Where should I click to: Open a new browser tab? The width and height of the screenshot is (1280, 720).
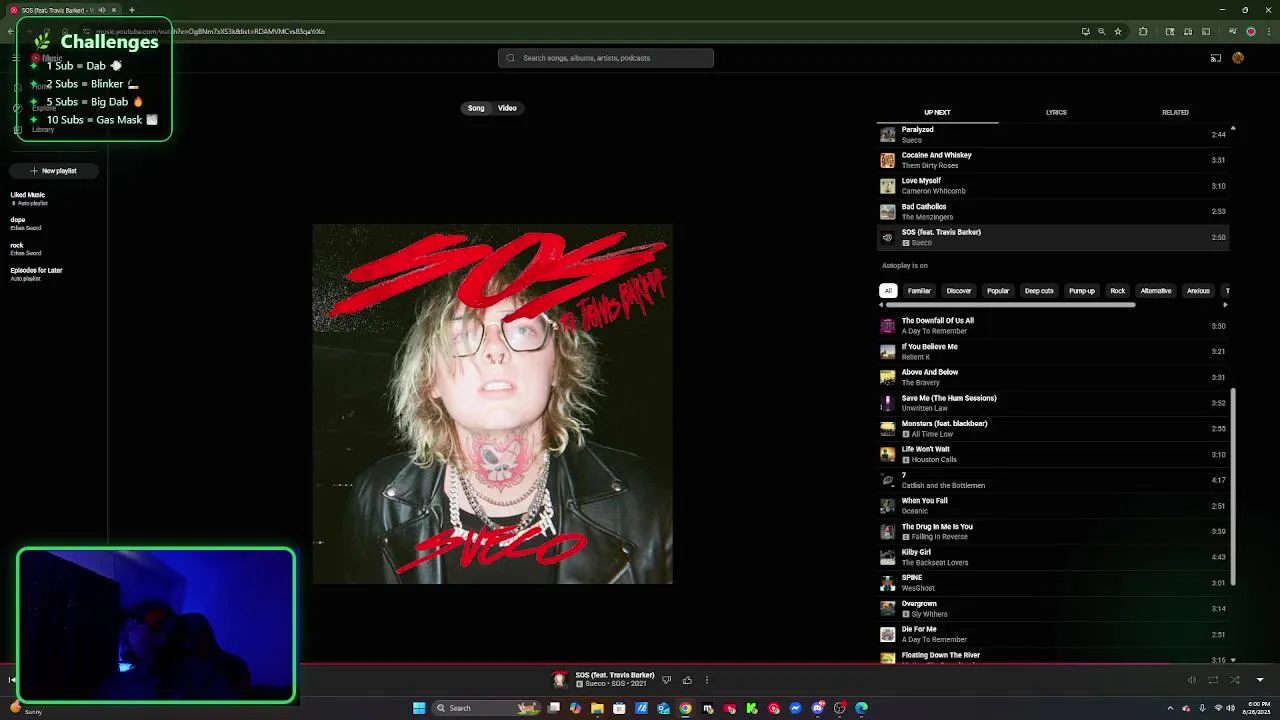pyautogui.click(x=131, y=10)
